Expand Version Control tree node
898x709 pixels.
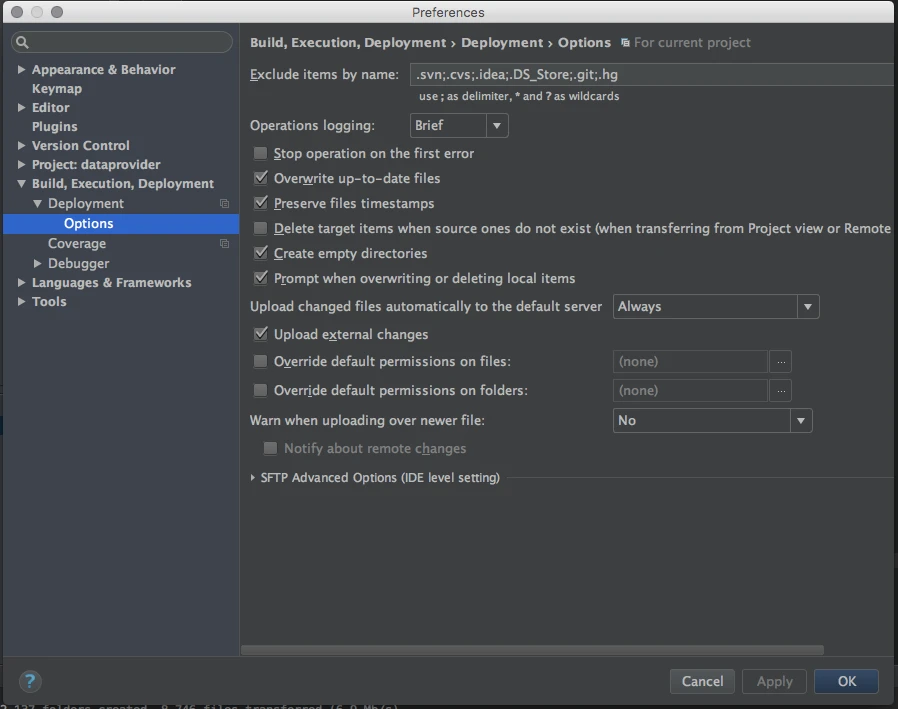coord(21,145)
